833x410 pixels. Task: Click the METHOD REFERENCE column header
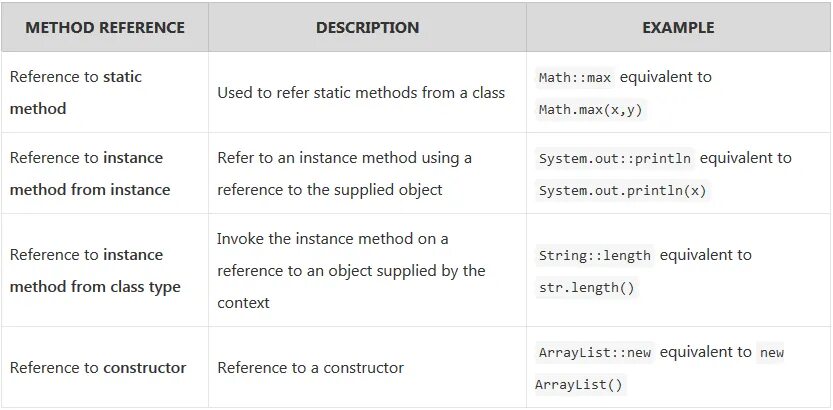pos(105,28)
